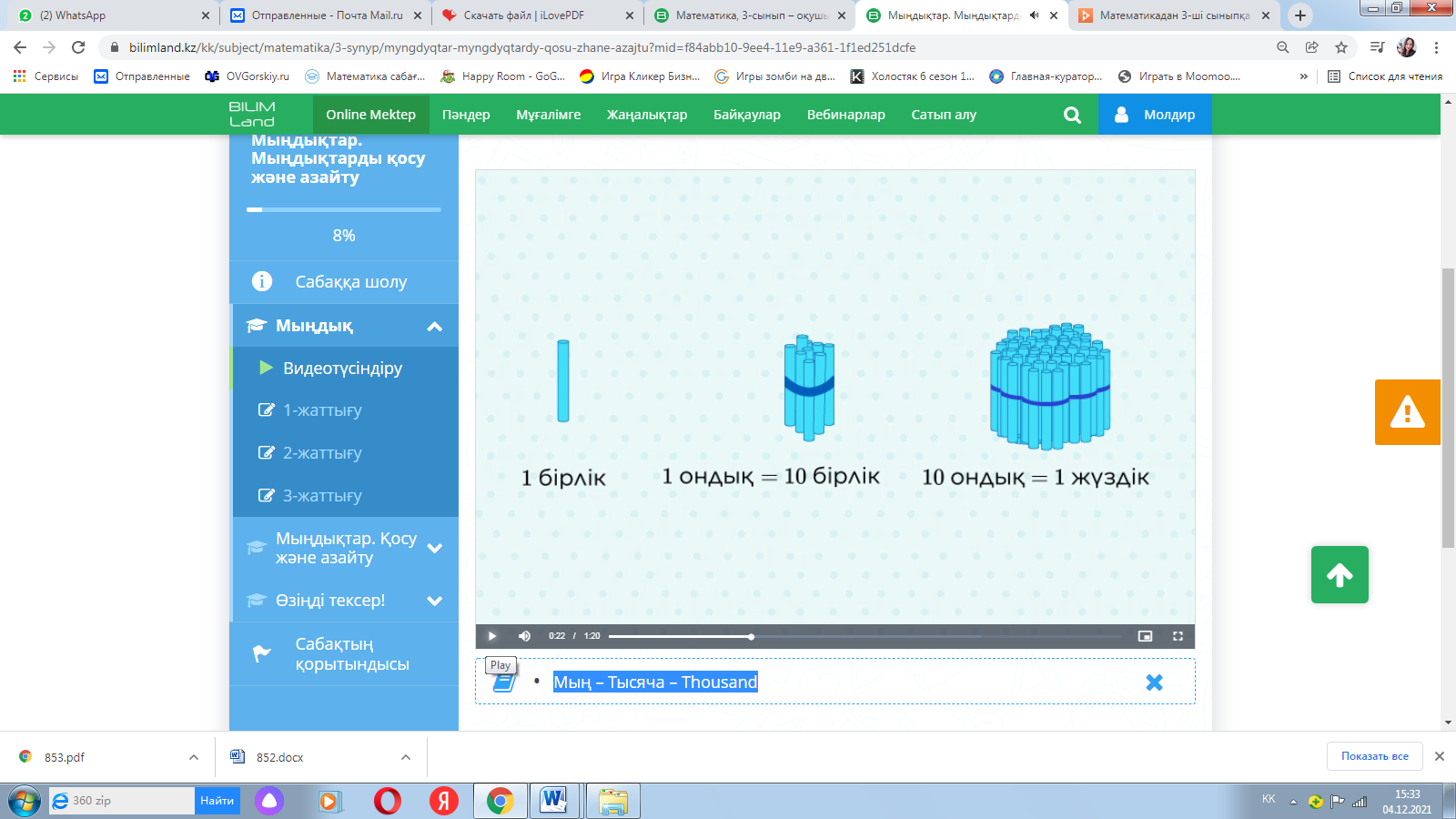Screen dimensions: 1456x819
Task: Click the green scroll-to-top arrow
Action: (1340, 574)
